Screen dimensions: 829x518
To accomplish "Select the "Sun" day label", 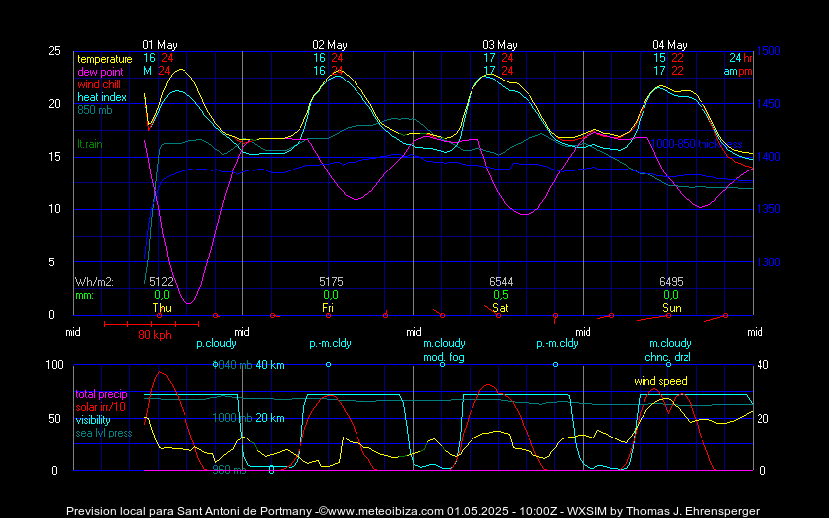I will (671, 308).
